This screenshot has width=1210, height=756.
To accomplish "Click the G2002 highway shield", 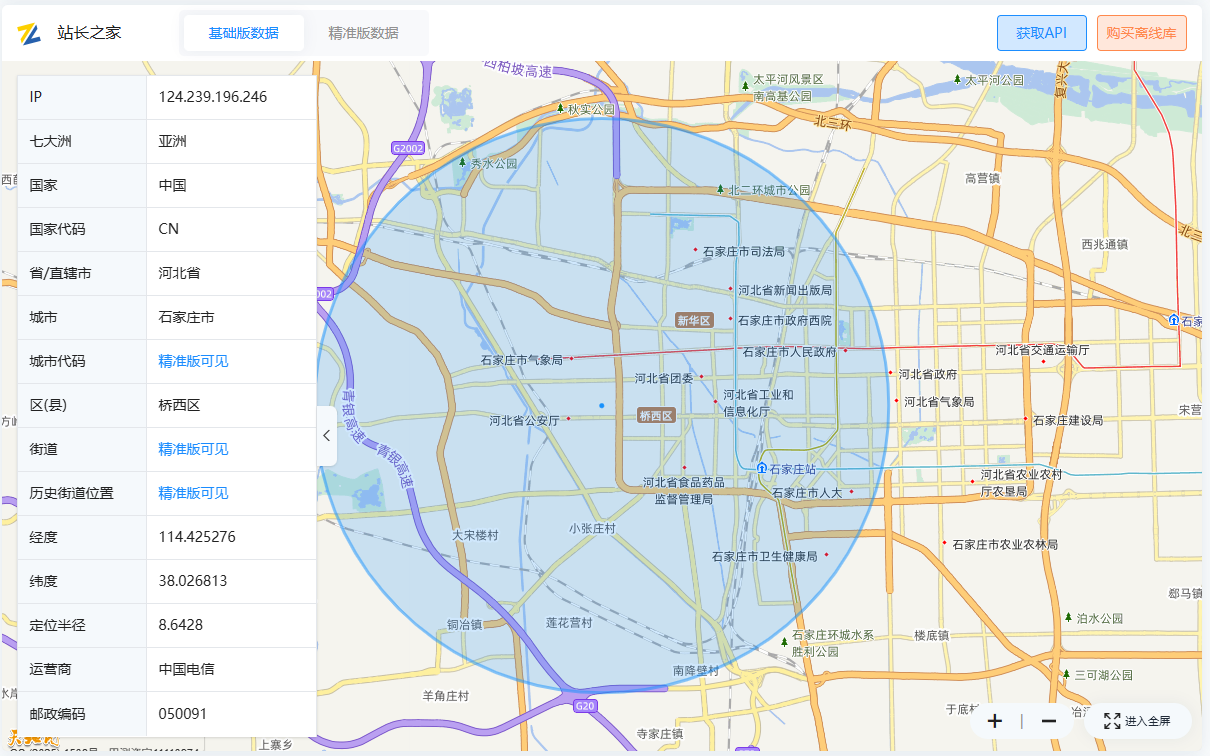I will pos(408,148).
